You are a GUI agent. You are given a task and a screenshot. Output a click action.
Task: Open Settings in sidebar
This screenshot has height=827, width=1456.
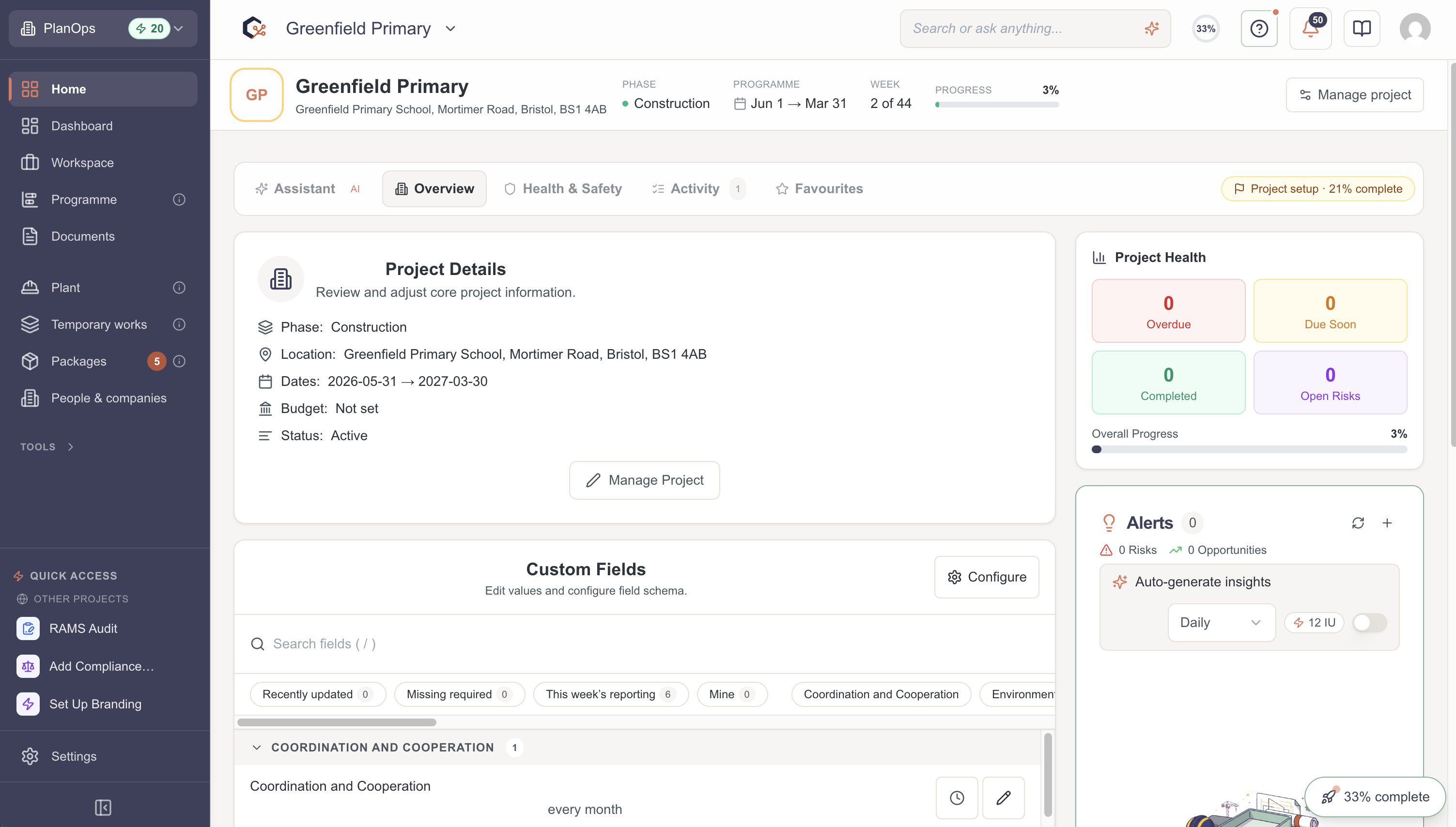103,756
